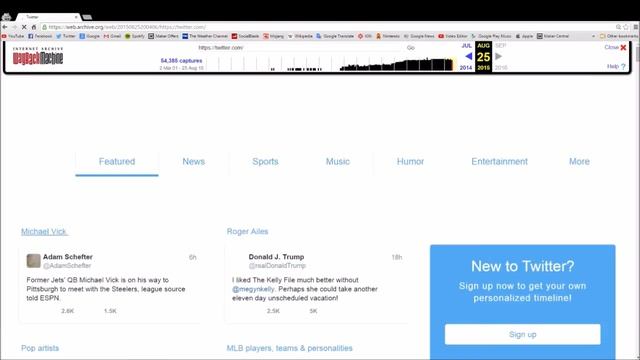The width and height of the screenshot is (640, 360).
Task: Open the Chrome menu button
Action: (x=636, y=27)
